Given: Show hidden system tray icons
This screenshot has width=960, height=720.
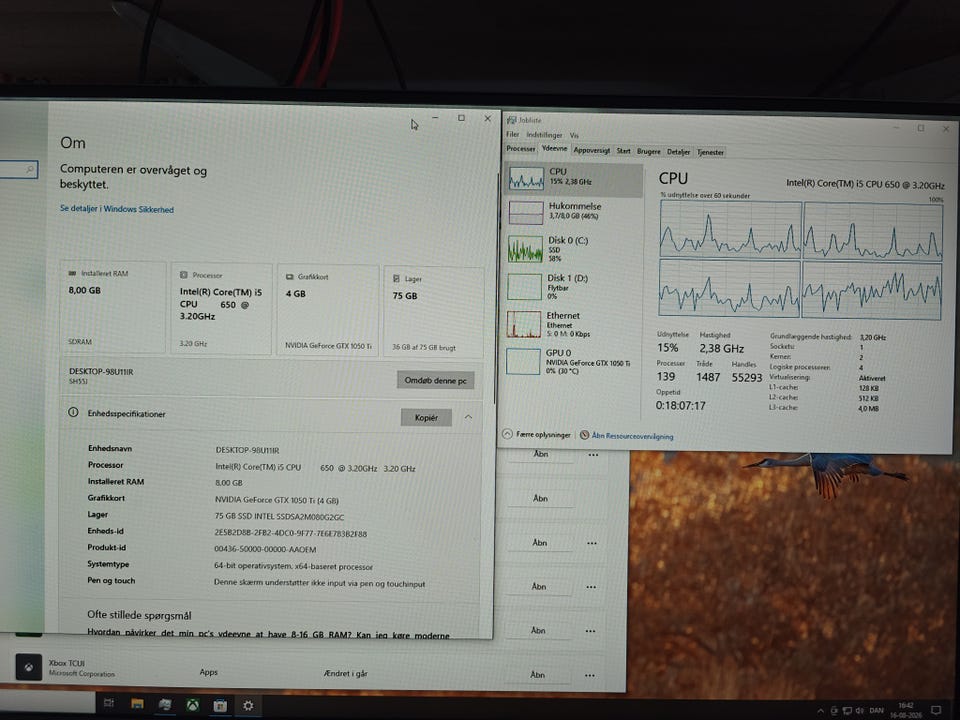Looking at the screenshot, I should 820,711.
